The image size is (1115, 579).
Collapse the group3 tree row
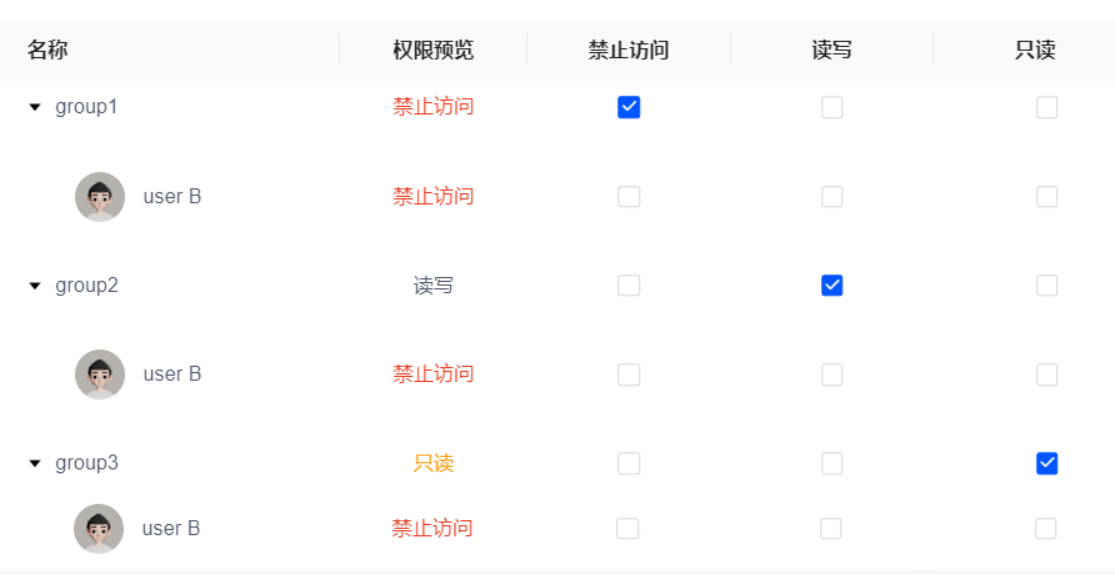[35, 464]
